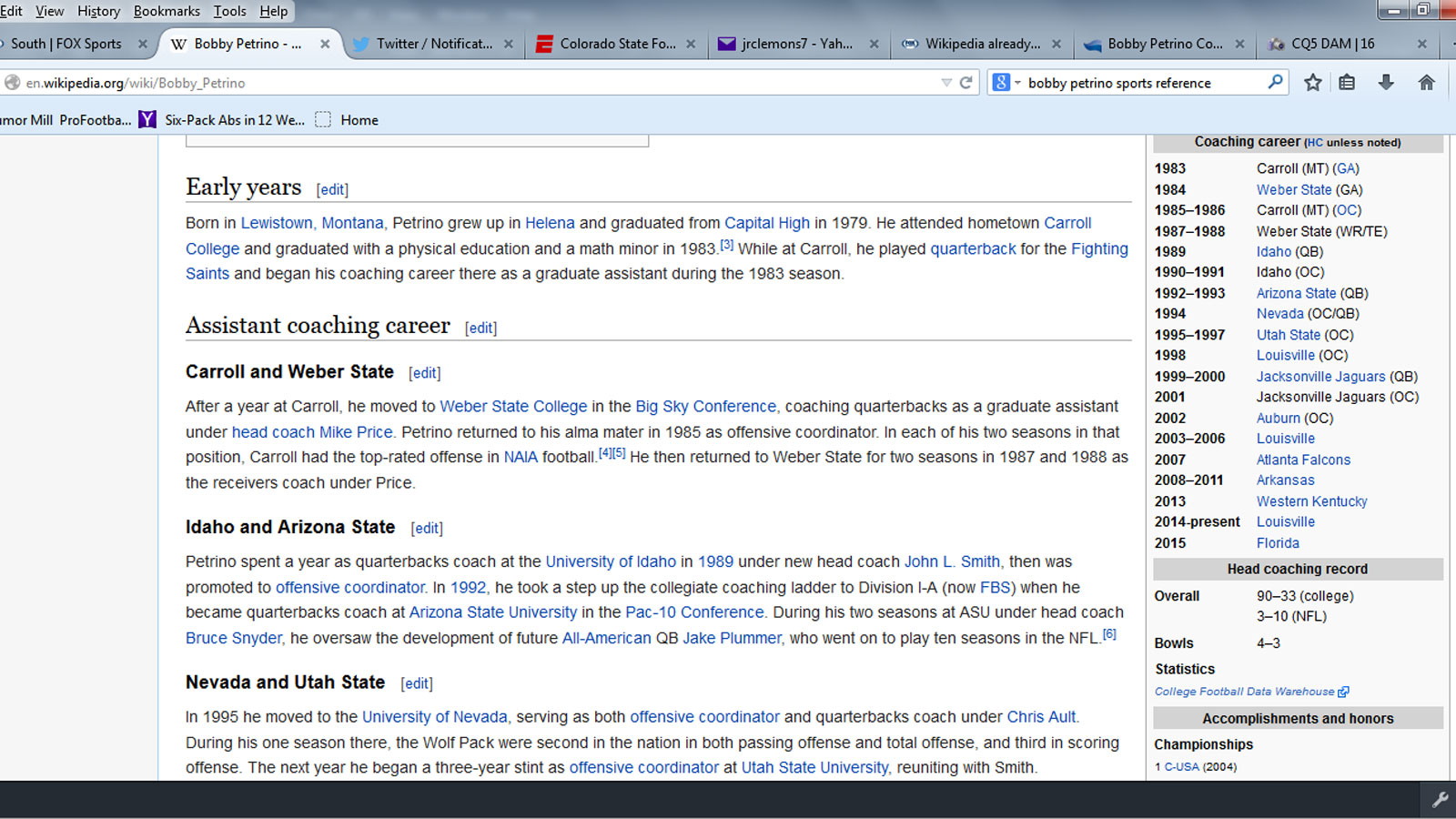Open College Football Data Warehouse external link

pos(1251,692)
